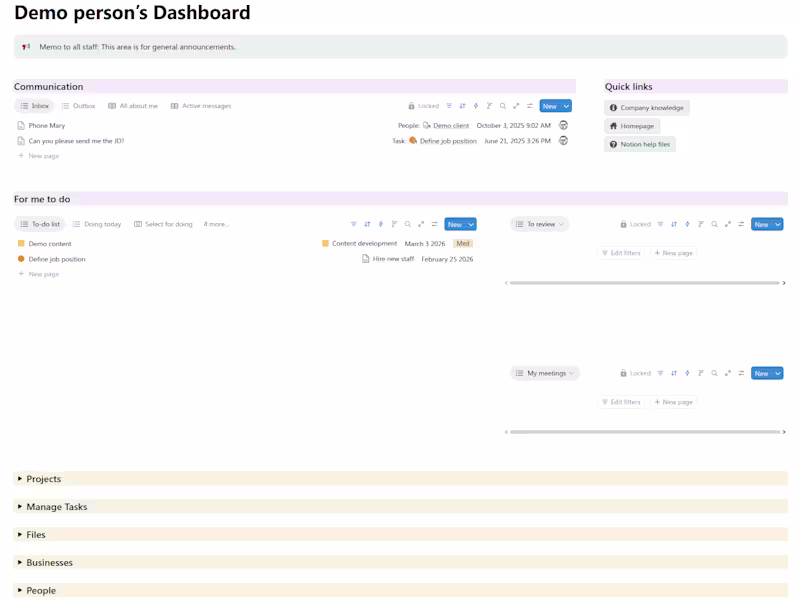Click the My meetings horizontal scrollbar
This screenshot has height=600, width=800.
click(644, 432)
